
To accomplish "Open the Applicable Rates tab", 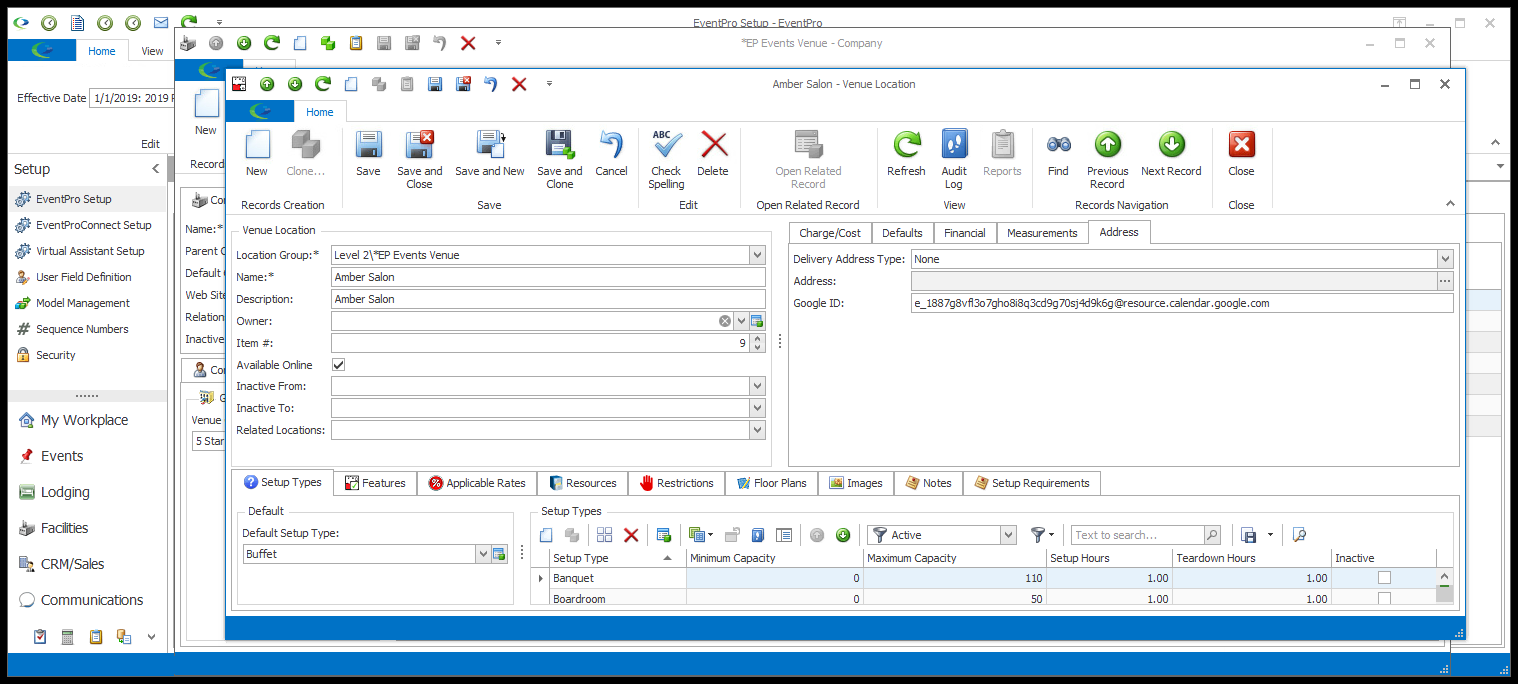I will (477, 483).
